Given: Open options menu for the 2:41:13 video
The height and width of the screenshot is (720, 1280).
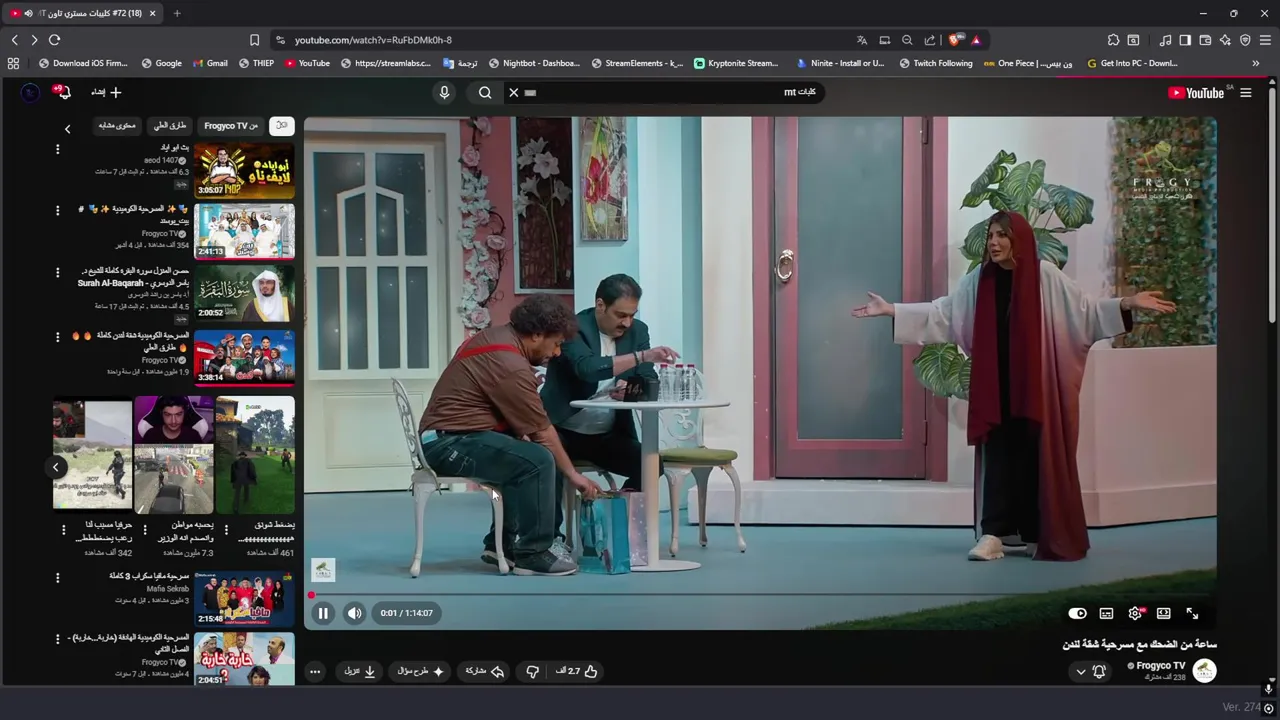Looking at the screenshot, I should pos(57,211).
